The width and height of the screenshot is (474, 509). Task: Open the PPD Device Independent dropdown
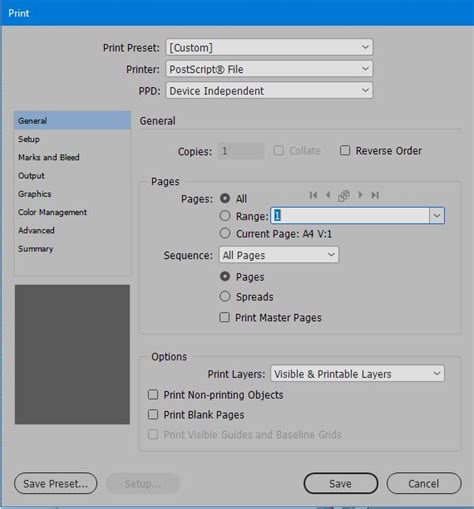269,91
